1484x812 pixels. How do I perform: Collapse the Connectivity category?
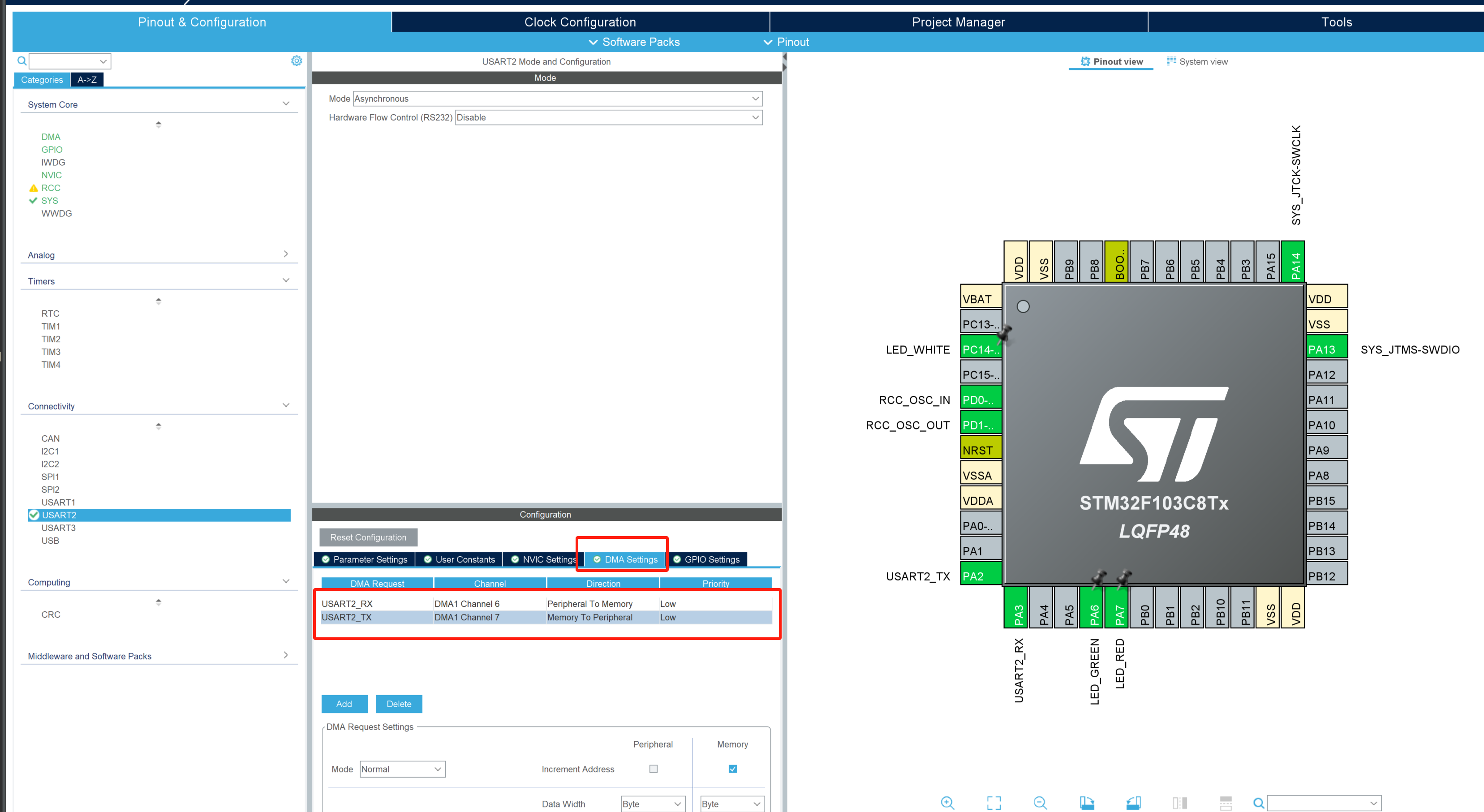click(x=286, y=405)
